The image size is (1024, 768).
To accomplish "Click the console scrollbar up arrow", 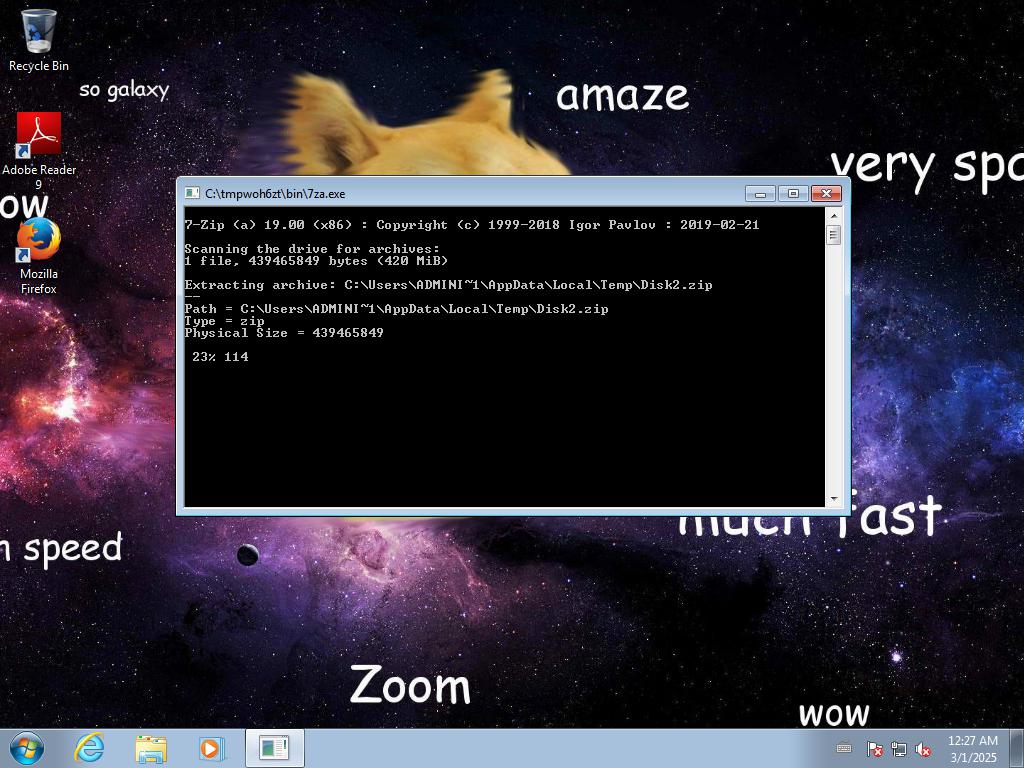I will [833, 215].
